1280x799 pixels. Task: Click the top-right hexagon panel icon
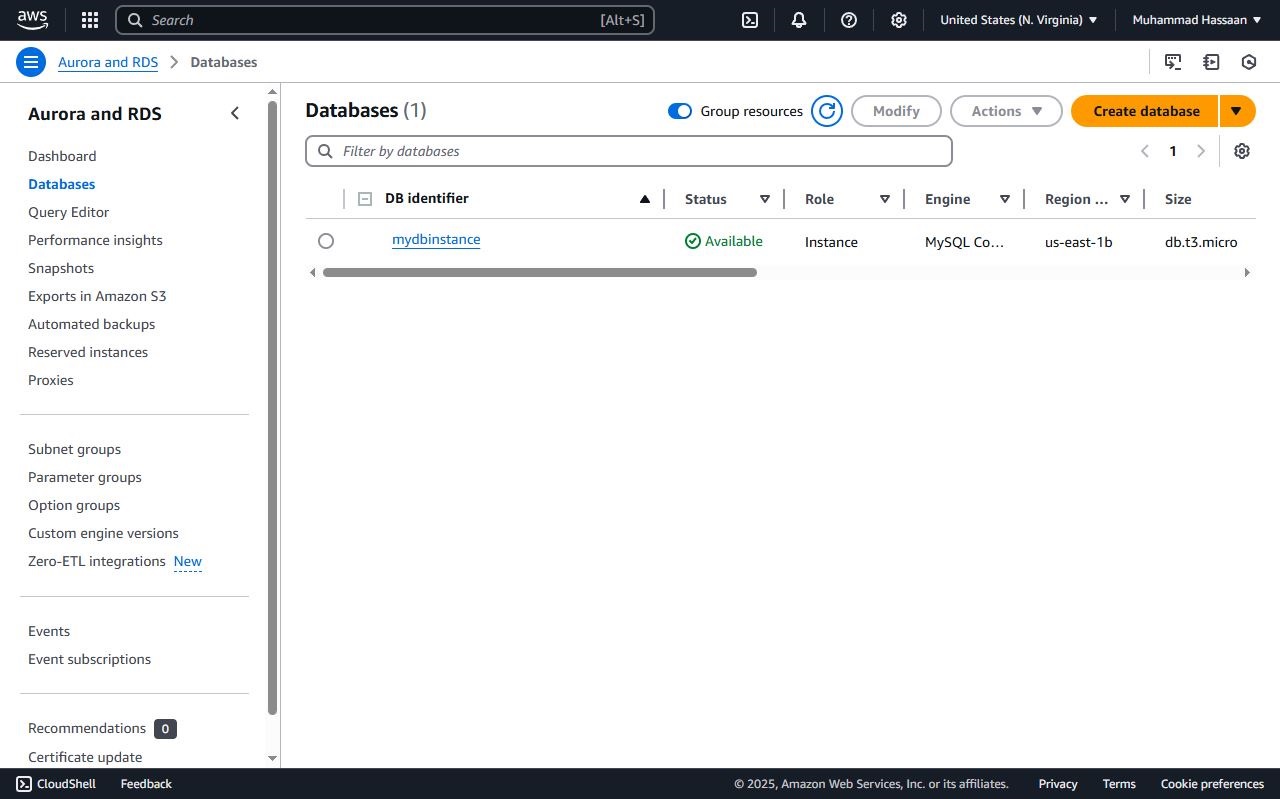point(1249,62)
